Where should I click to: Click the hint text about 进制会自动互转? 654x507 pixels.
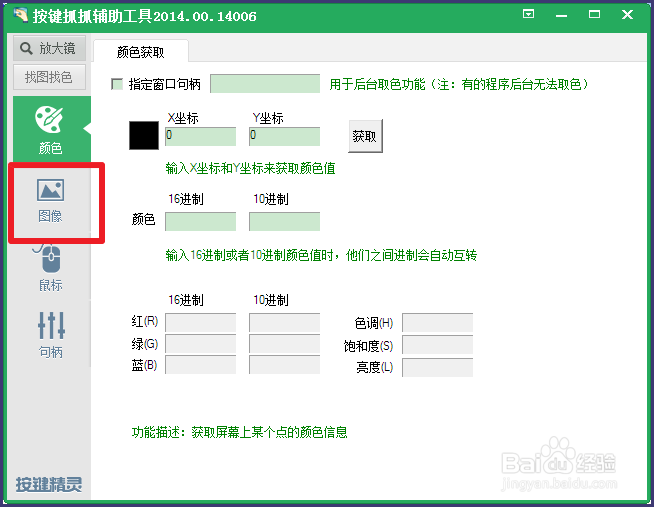321,255
